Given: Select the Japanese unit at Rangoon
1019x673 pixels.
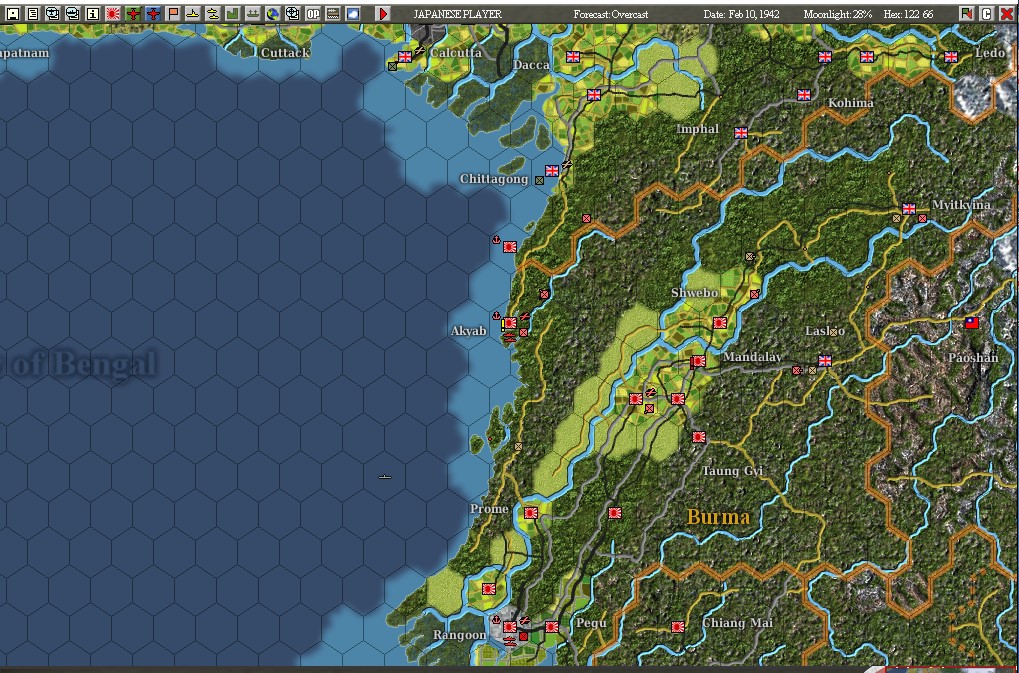Looking at the screenshot, I should (x=510, y=627).
